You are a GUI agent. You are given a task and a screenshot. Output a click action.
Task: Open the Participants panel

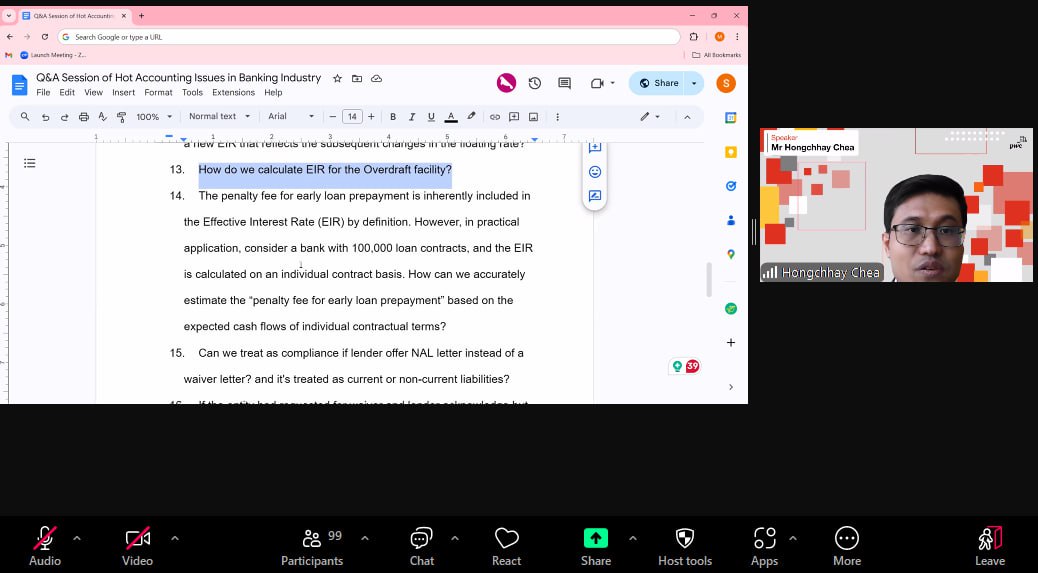312,547
